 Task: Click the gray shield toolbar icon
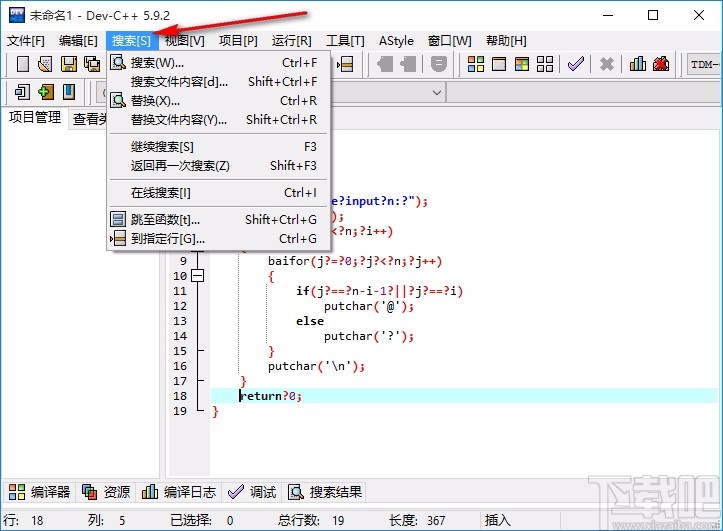point(439,64)
